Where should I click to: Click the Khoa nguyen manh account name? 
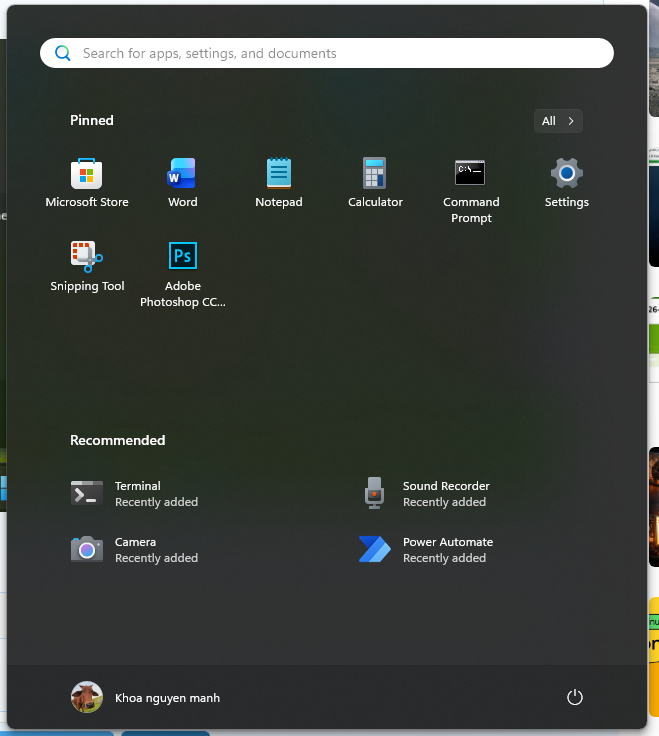[168, 698]
